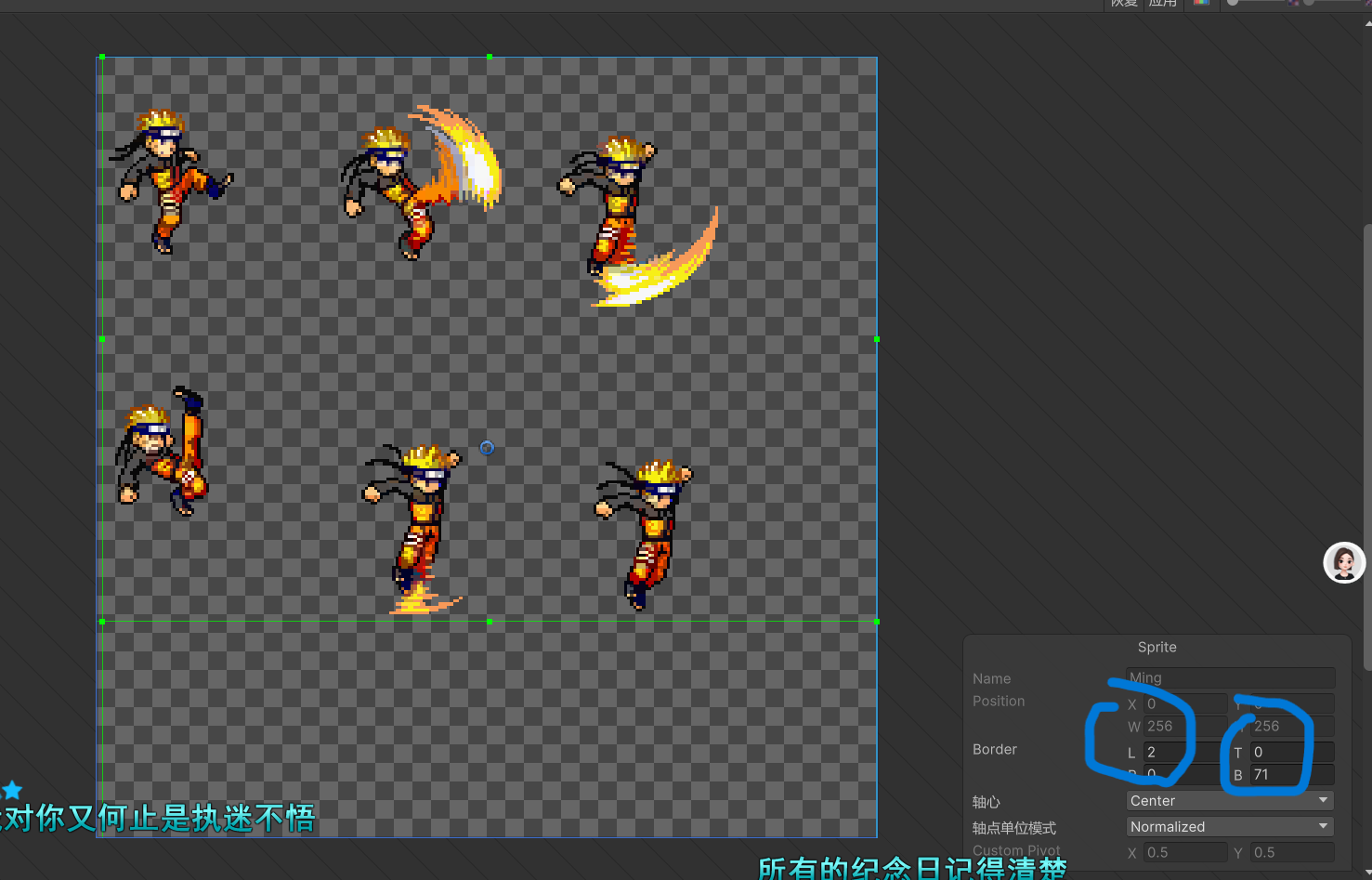Image resolution: width=1372 pixels, height=880 pixels.
Task: Click the top-middle green border handle
Action: (490, 57)
